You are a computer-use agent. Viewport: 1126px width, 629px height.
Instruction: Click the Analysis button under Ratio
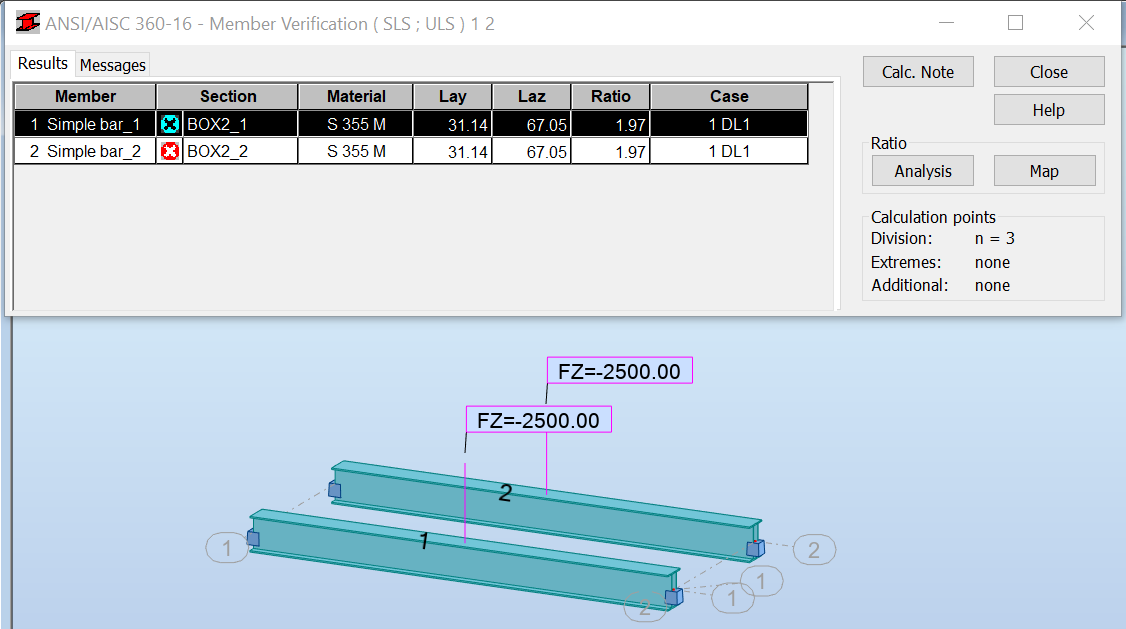[922, 170]
